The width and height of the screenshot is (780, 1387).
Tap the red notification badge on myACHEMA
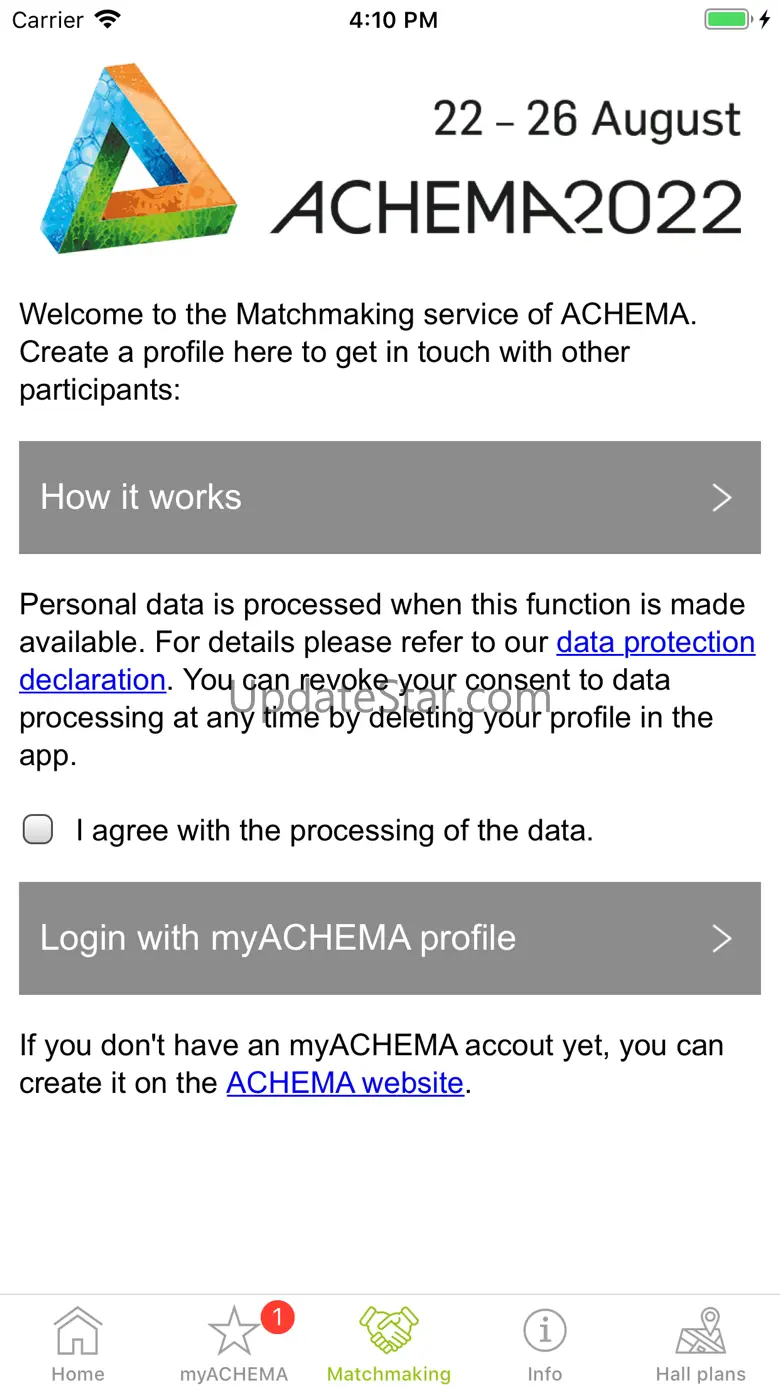(277, 1317)
